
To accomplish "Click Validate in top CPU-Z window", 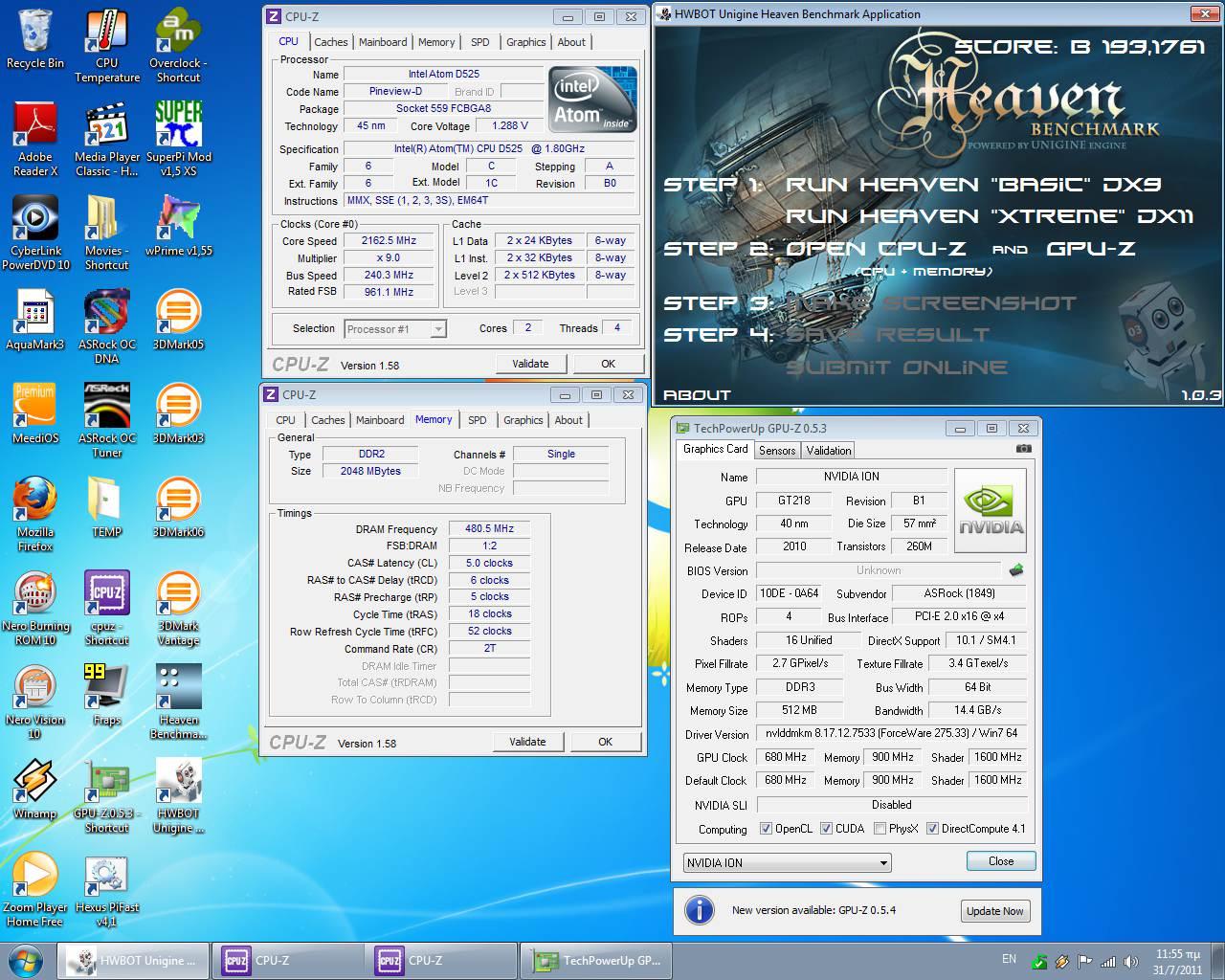I will pos(530,364).
